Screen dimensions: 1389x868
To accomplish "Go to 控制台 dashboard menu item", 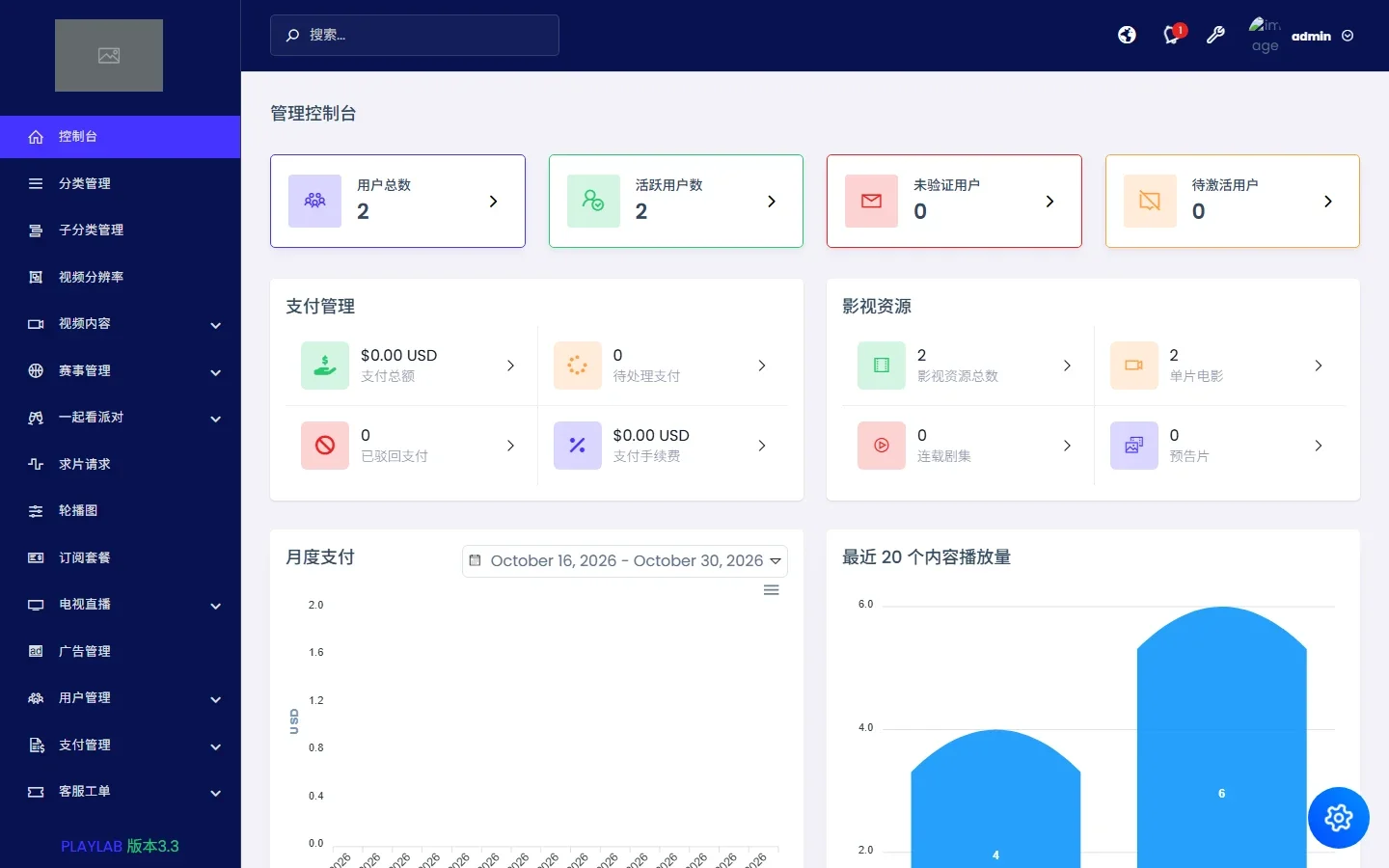I will [121, 137].
